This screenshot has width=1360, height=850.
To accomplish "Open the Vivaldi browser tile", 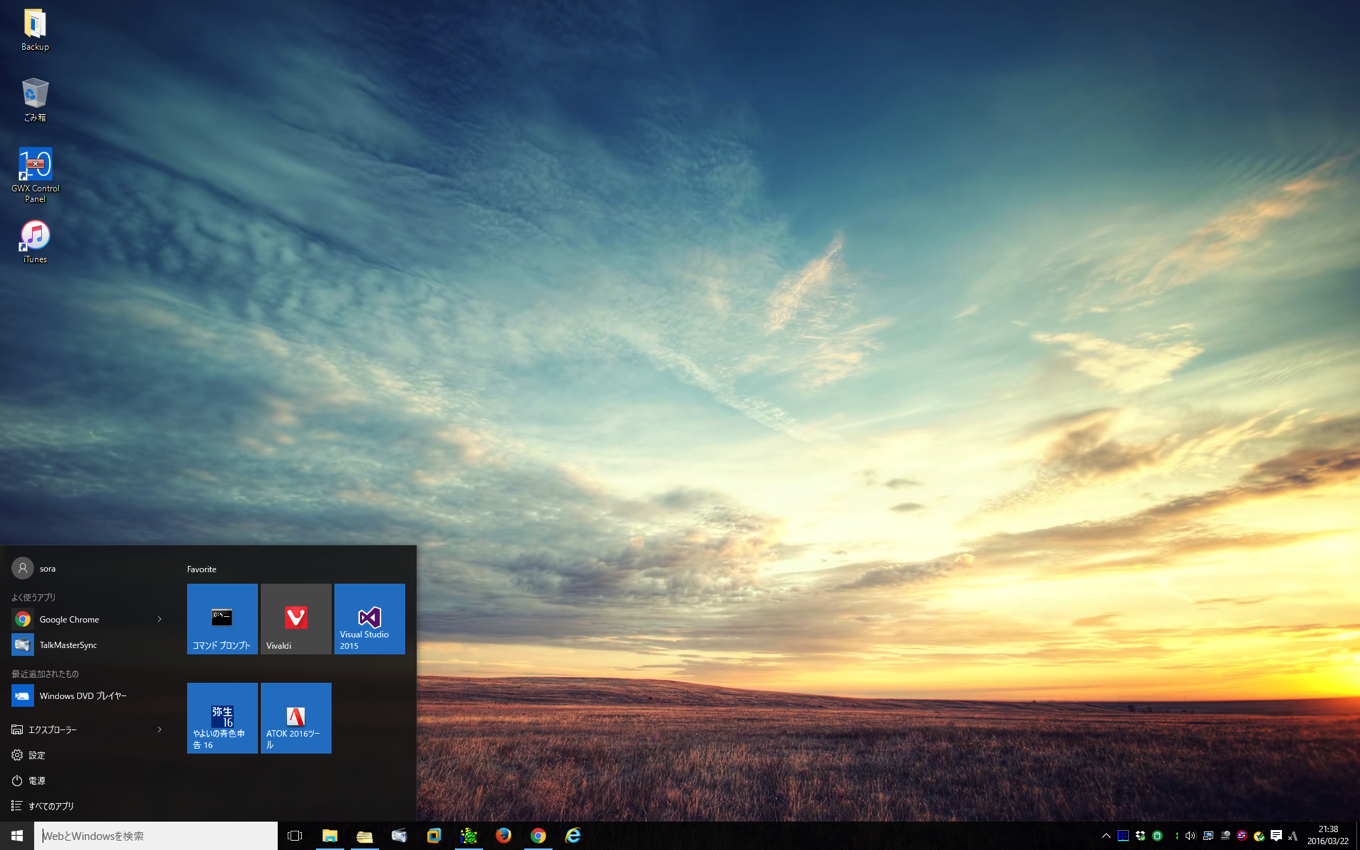I will [x=295, y=619].
